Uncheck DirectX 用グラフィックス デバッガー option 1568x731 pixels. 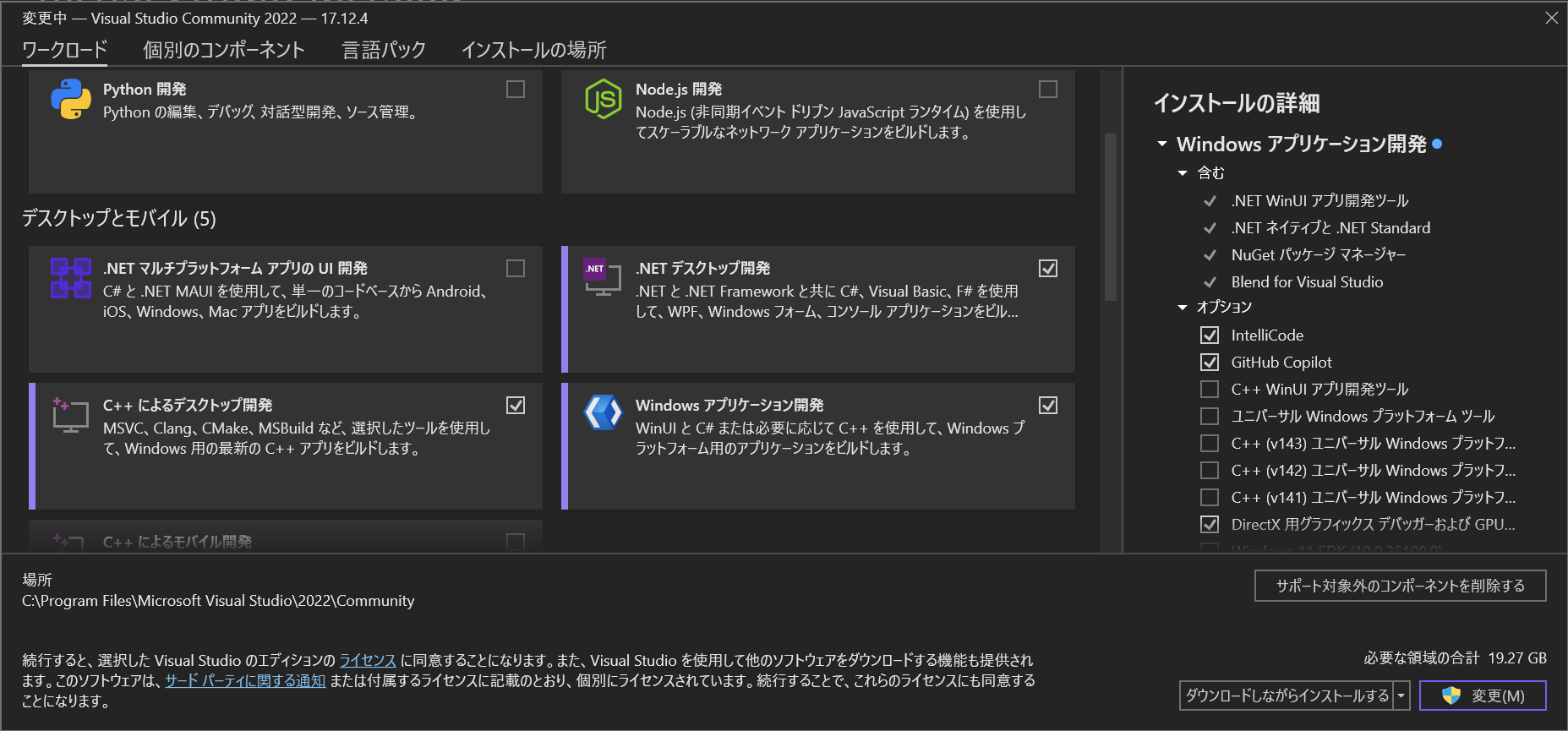pyautogui.click(x=1210, y=525)
